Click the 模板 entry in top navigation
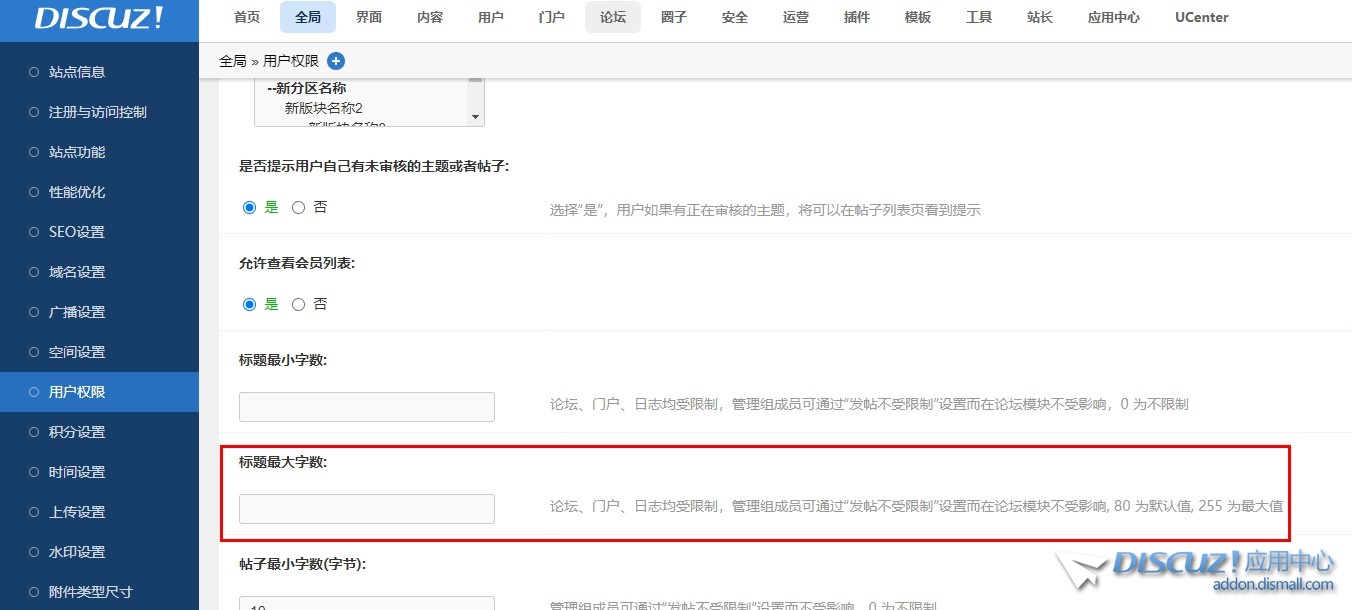The image size is (1352, 610). pyautogui.click(x=917, y=17)
